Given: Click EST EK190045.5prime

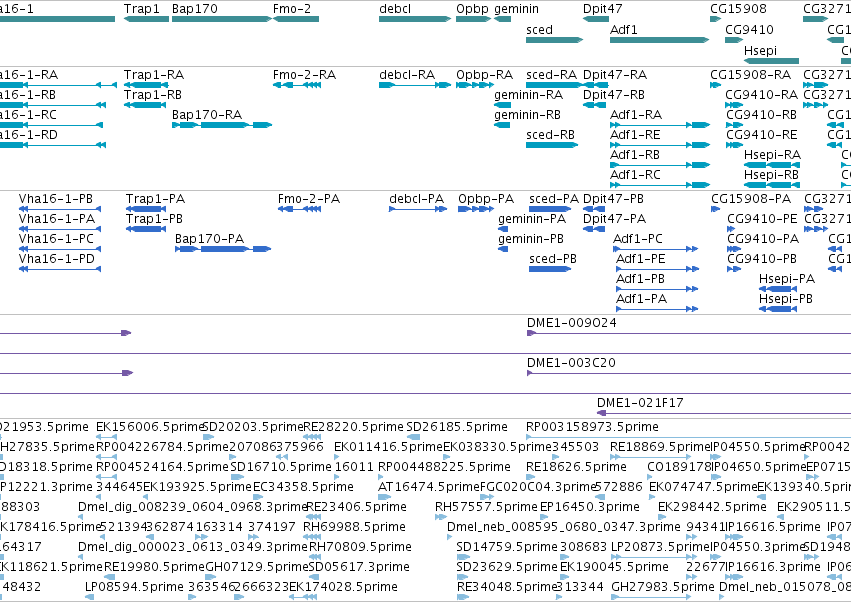Looking at the screenshot, I should point(564,577).
